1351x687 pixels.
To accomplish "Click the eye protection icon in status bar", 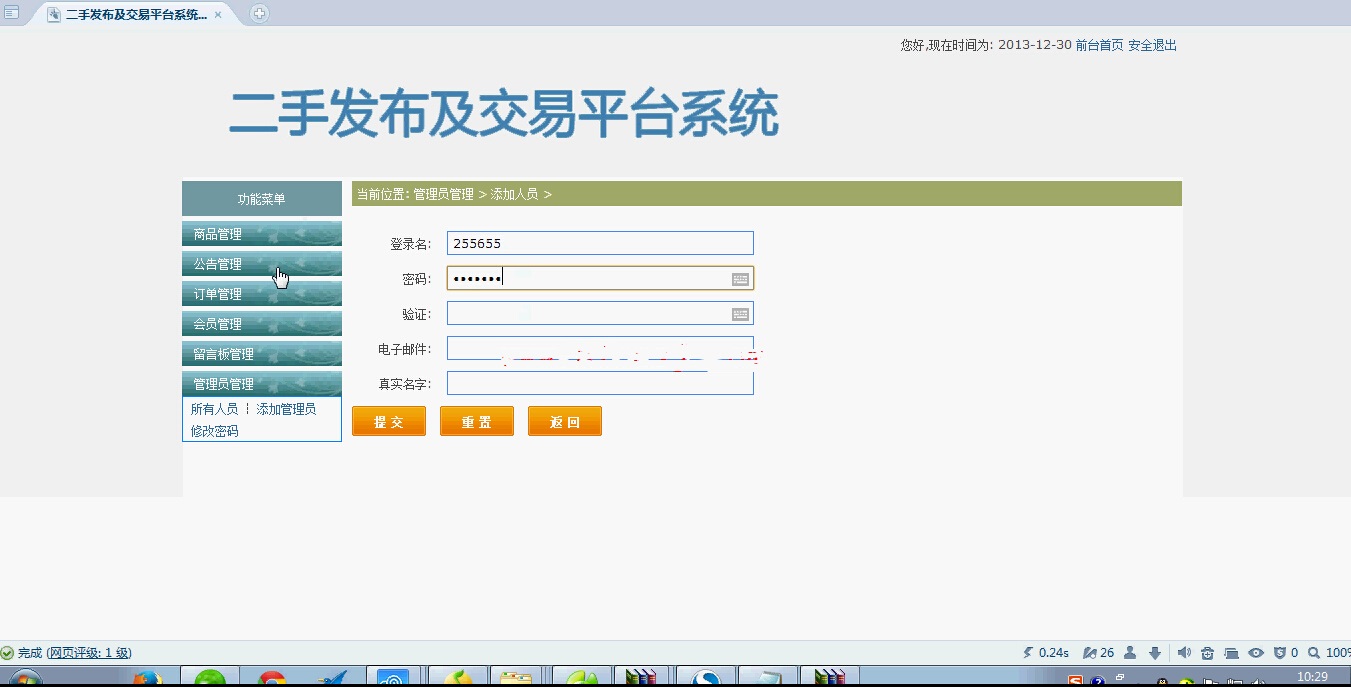I will point(1256,653).
